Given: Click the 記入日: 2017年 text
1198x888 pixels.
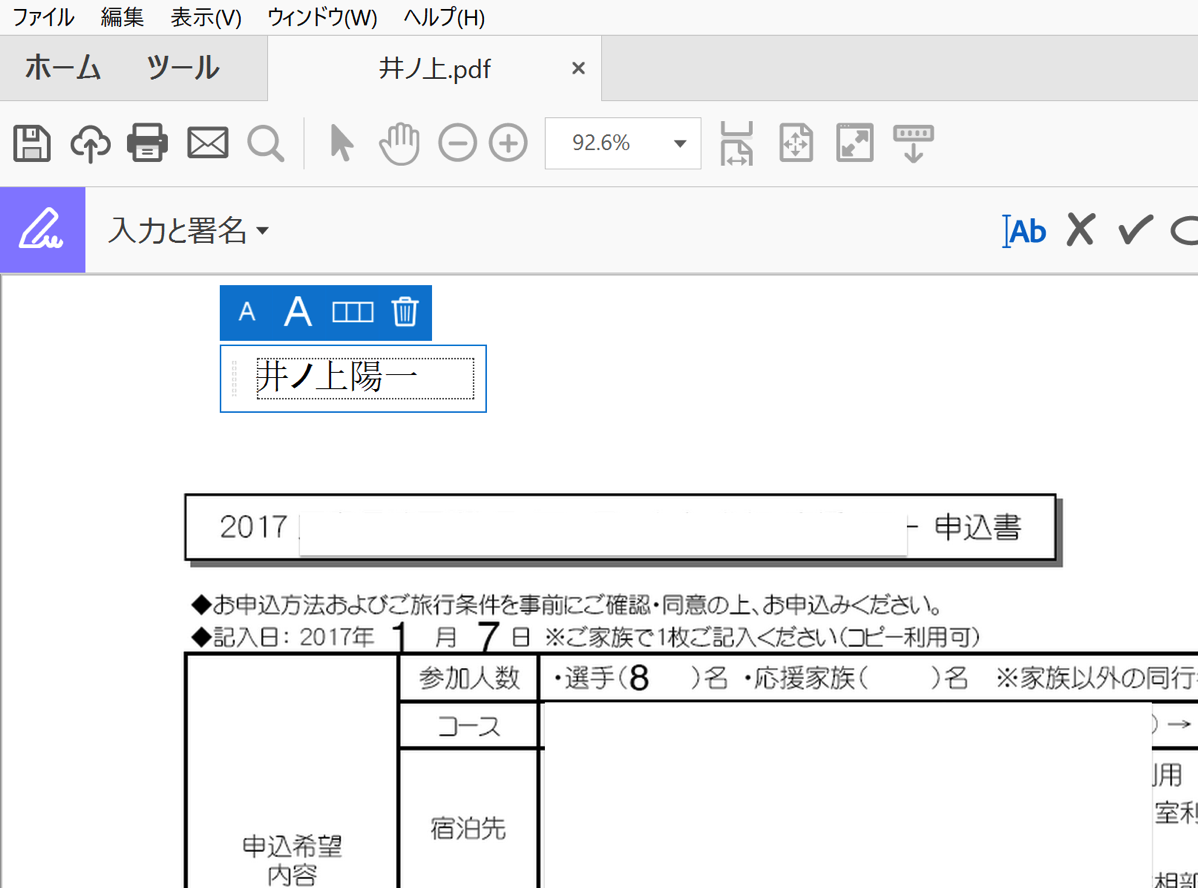Looking at the screenshot, I should click(x=293, y=637).
